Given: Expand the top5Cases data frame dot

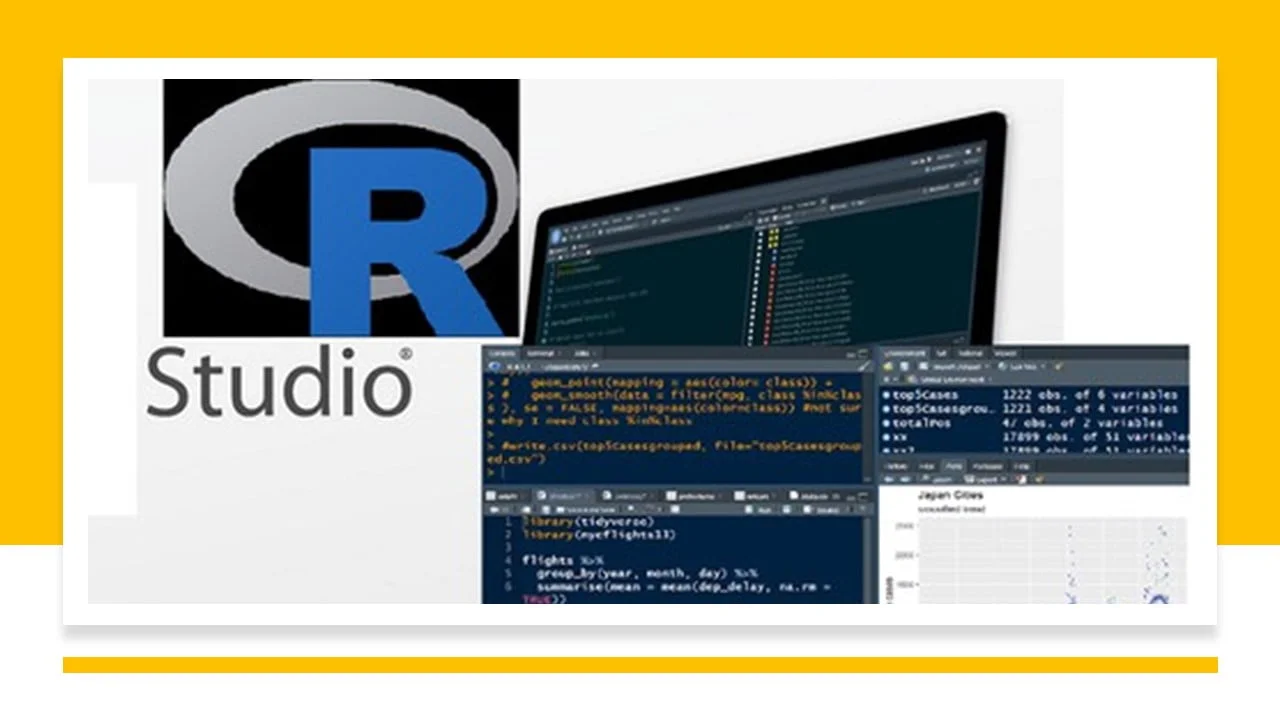Looking at the screenshot, I should click(x=886, y=395).
